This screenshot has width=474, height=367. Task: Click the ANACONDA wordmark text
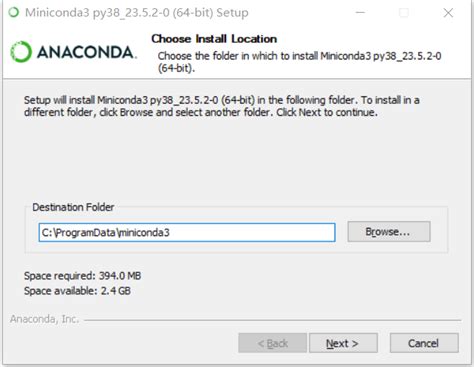pyautogui.click(x=87, y=52)
